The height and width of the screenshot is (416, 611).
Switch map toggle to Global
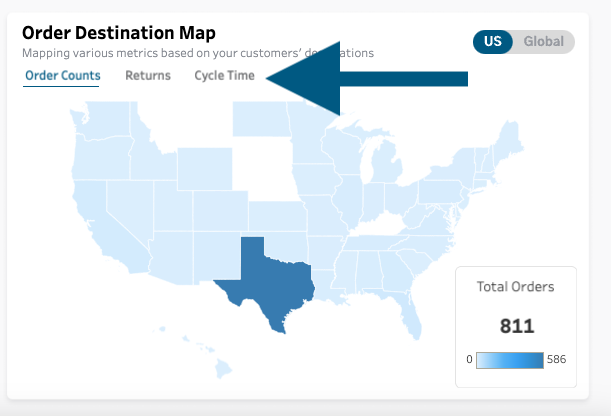click(x=544, y=42)
